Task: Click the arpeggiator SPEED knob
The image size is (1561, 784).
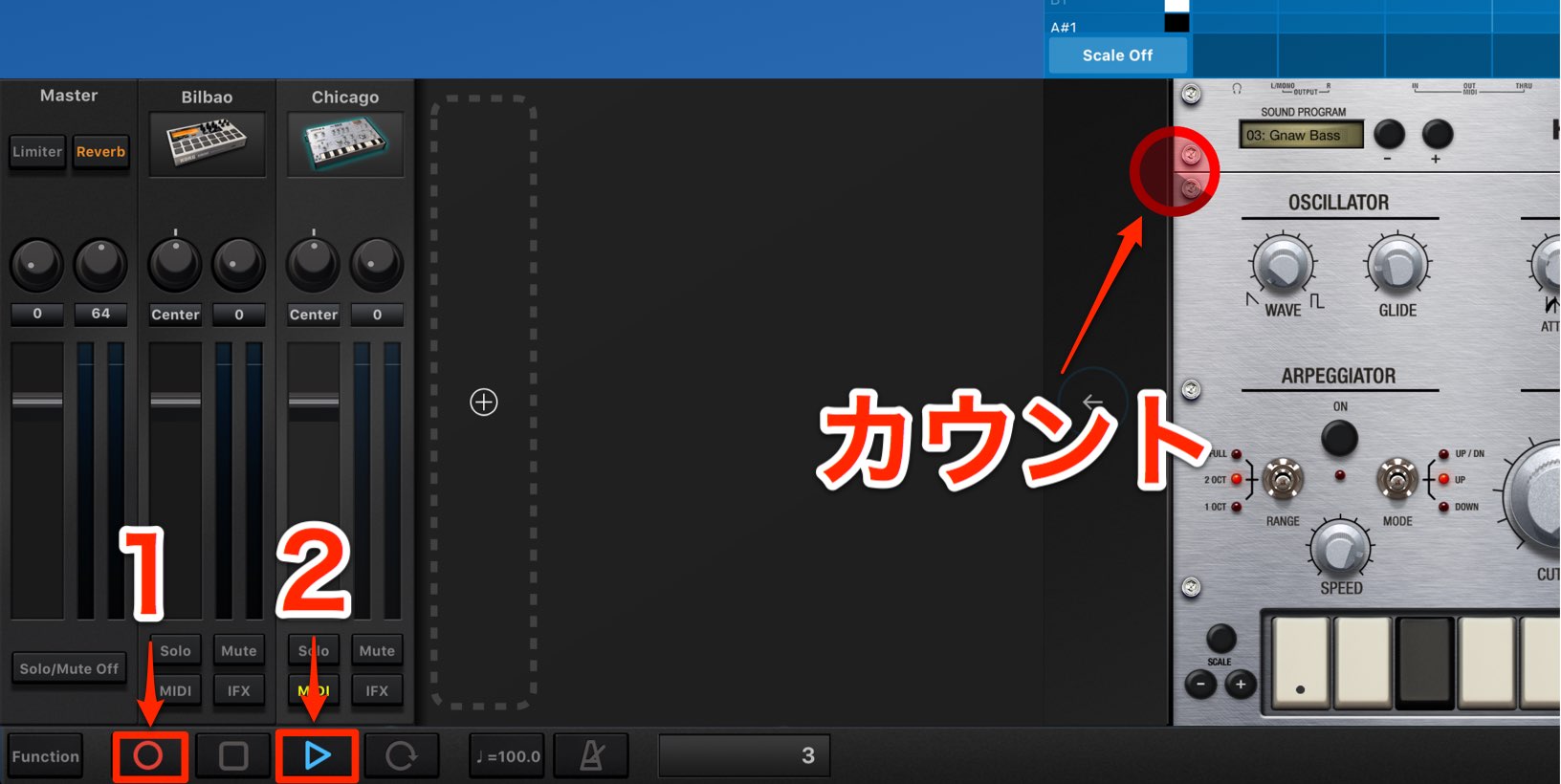Action: coord(1340,549)
